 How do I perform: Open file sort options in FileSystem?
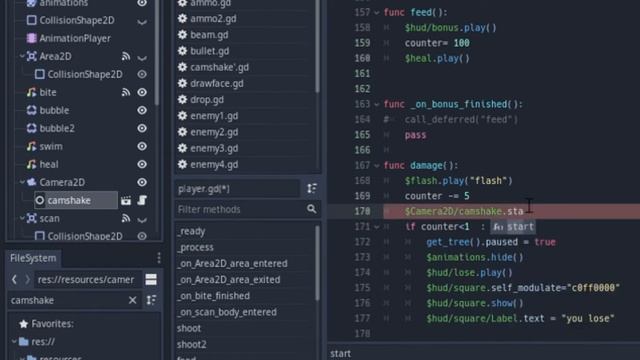[151, 300]
